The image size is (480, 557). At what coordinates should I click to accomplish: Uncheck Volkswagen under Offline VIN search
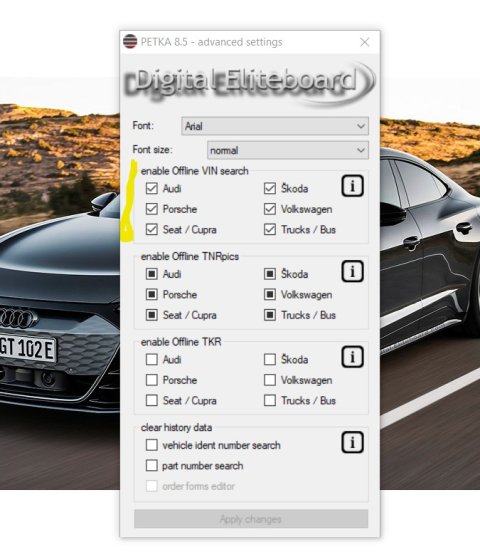point(270,209)
